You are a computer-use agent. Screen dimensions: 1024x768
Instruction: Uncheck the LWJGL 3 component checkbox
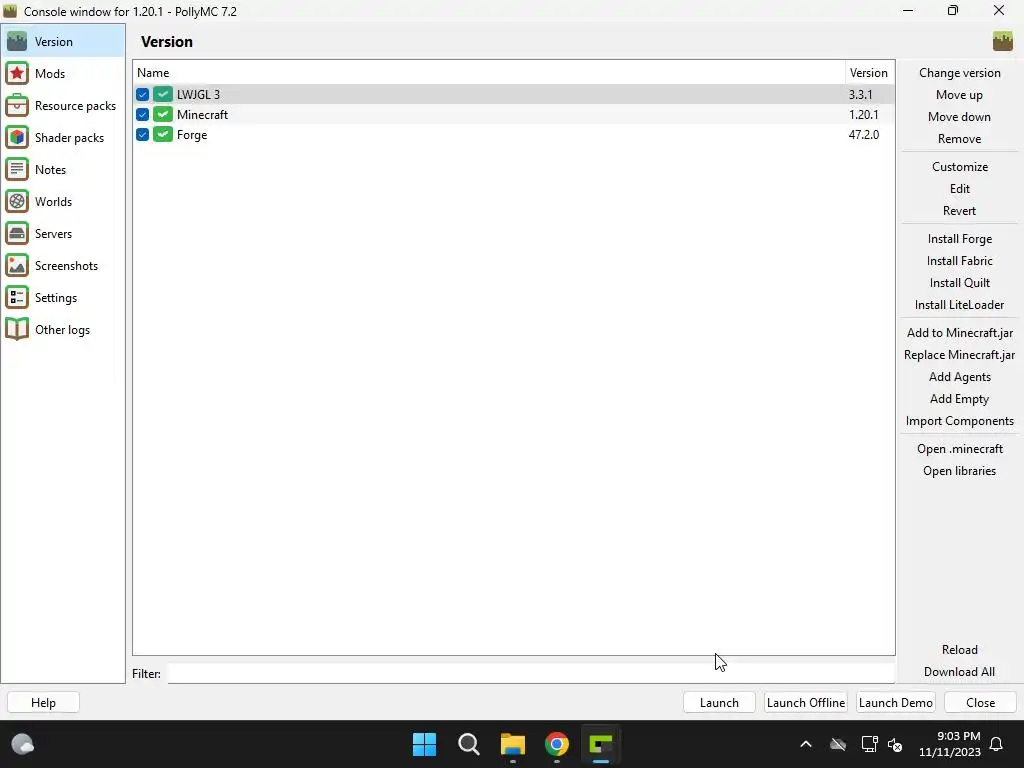(x=142, y=94)
